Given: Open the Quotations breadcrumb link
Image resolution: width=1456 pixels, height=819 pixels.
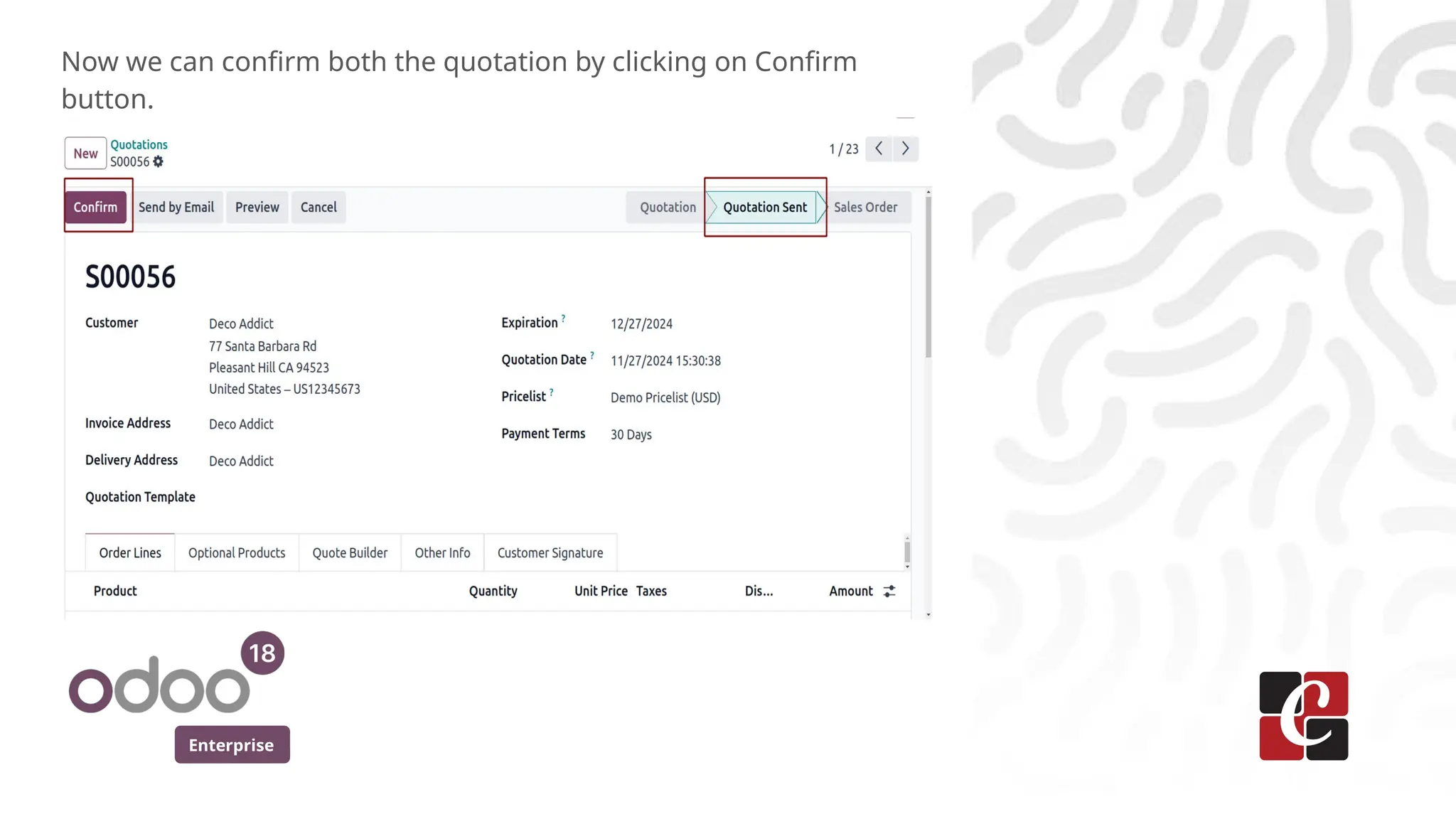Looking at the screenshot, I should [x=139, y=144].
